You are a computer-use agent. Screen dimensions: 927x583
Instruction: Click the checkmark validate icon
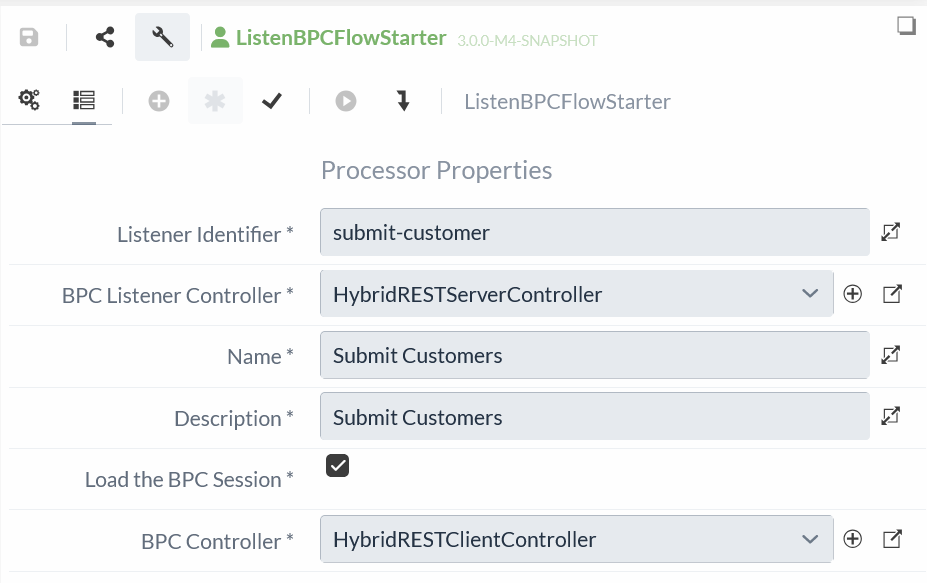click(272, 100)
